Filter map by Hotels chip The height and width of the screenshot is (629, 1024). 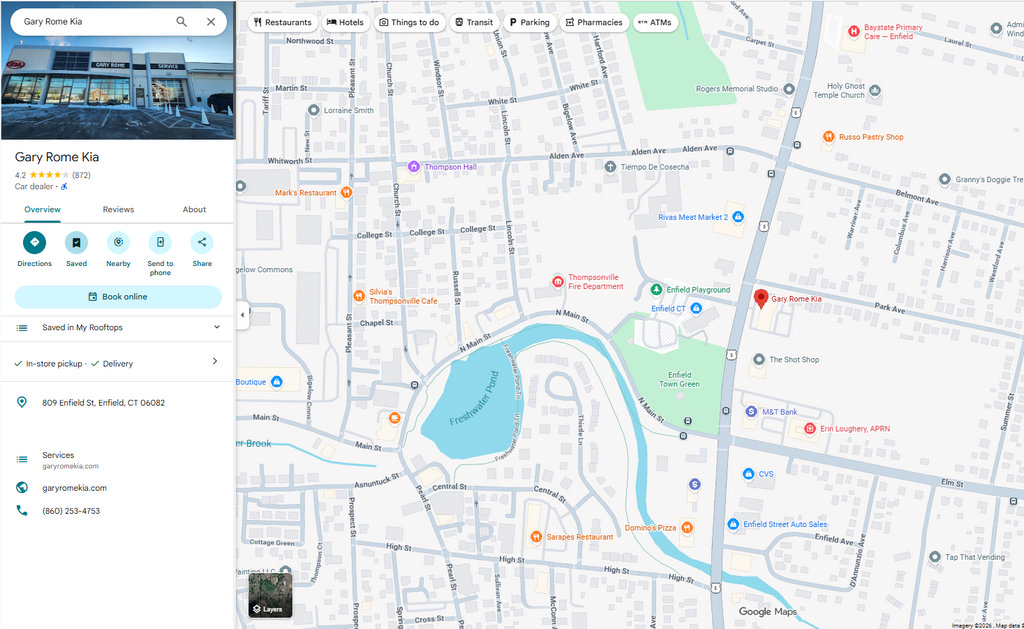click(345, 22)
